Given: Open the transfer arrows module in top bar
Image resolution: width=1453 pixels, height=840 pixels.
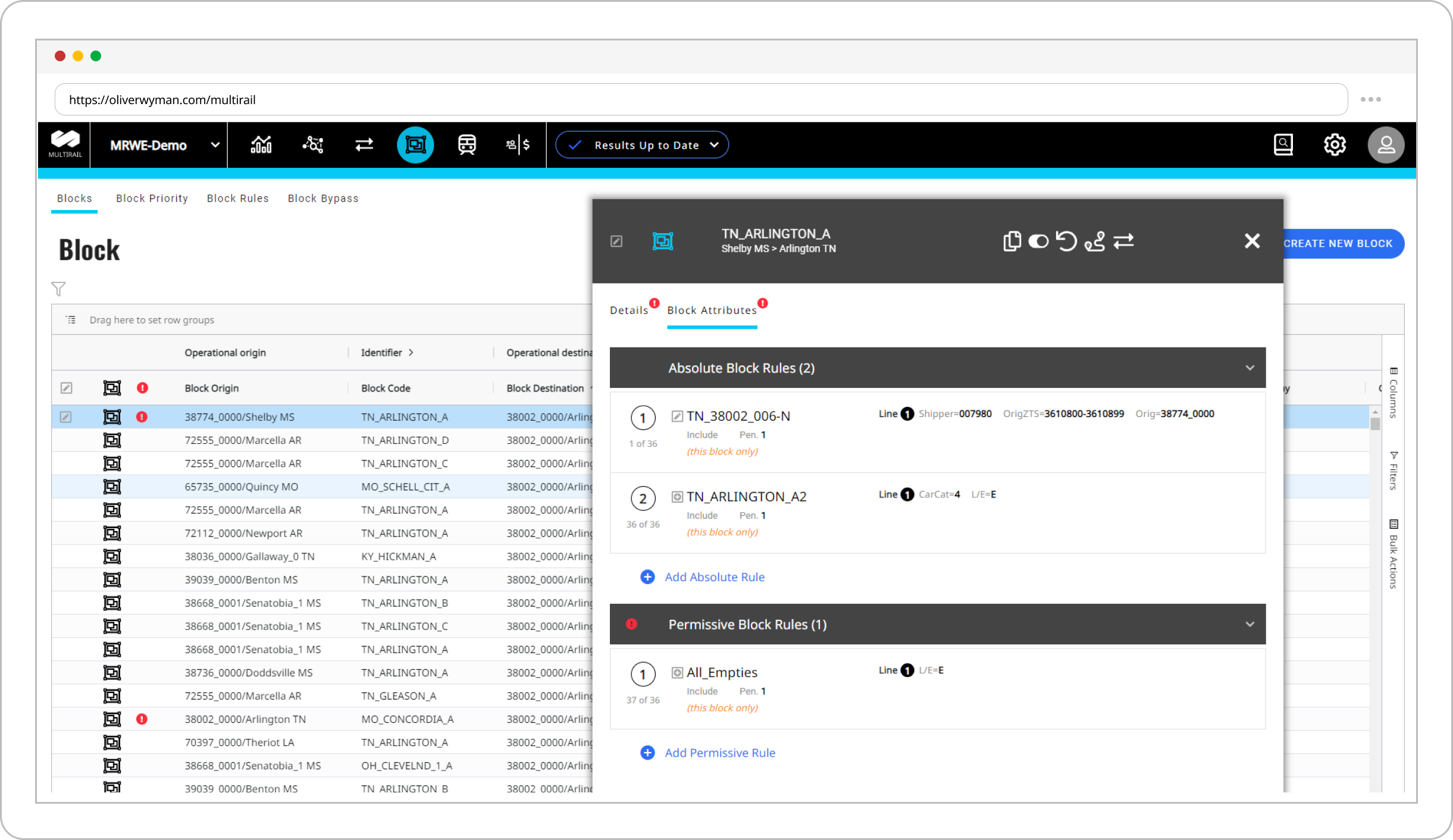Looking at the screenshot, I should 364,145.
